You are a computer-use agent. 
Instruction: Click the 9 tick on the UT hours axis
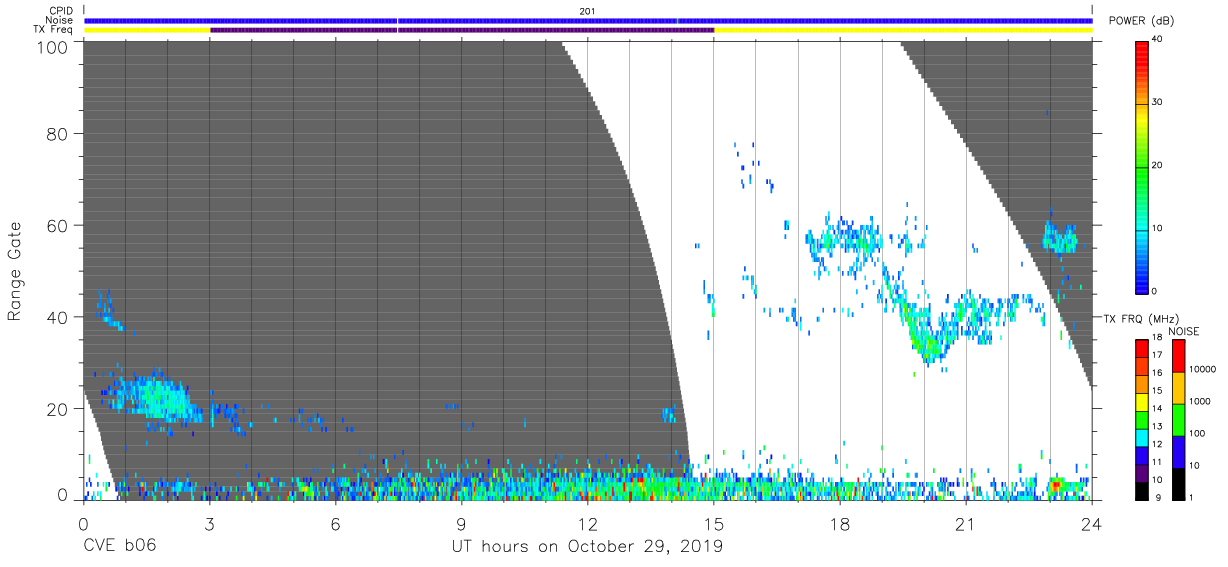coord(462,523)
